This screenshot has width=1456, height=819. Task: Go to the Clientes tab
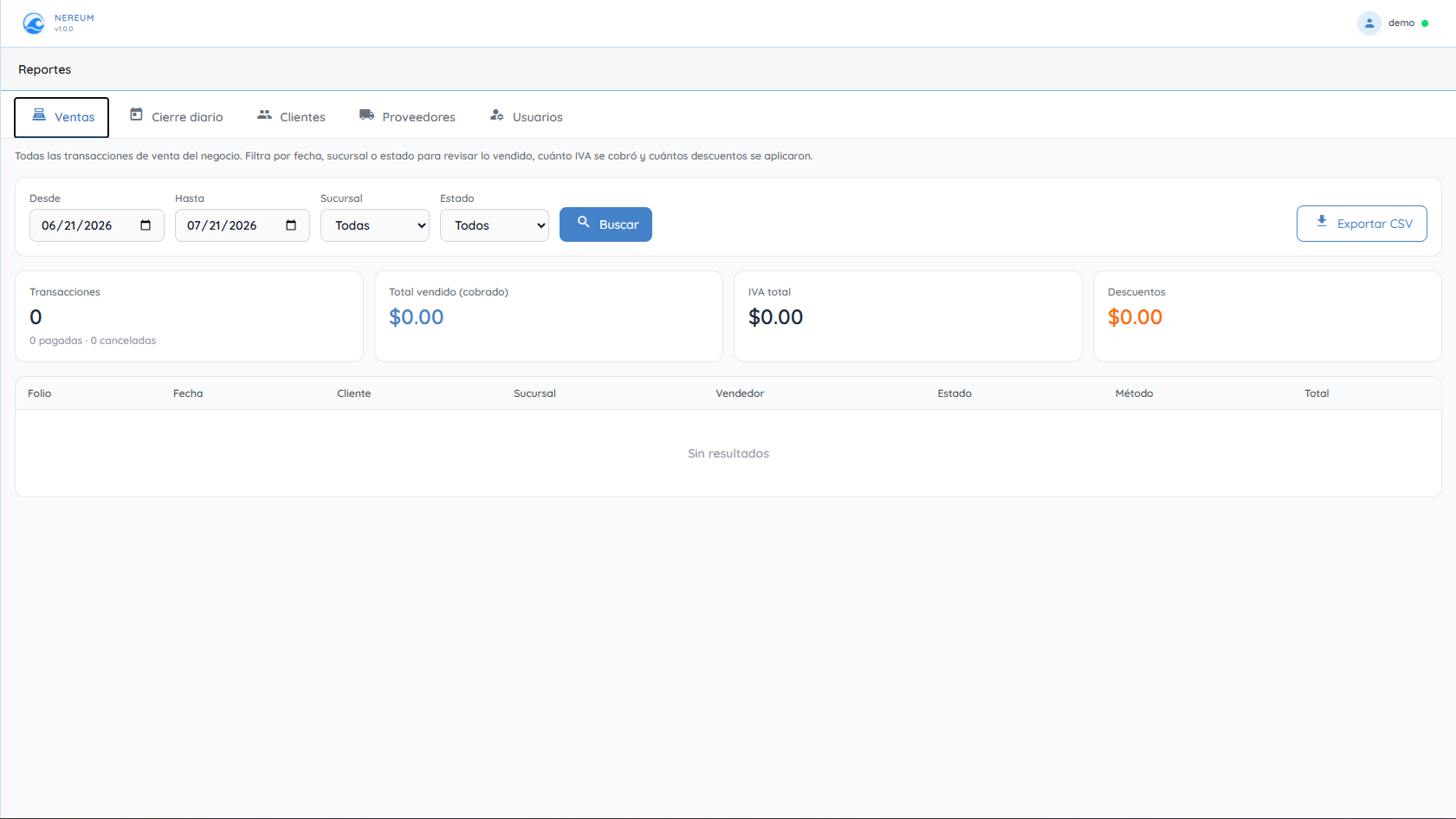point(291,117)
